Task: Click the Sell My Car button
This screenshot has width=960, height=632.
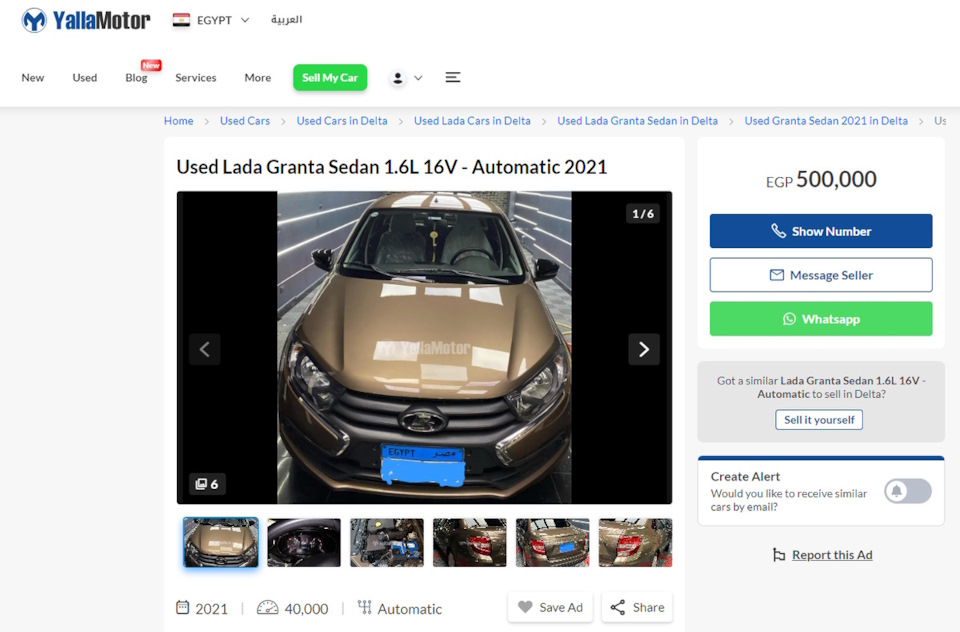Action: coord(330,78)
